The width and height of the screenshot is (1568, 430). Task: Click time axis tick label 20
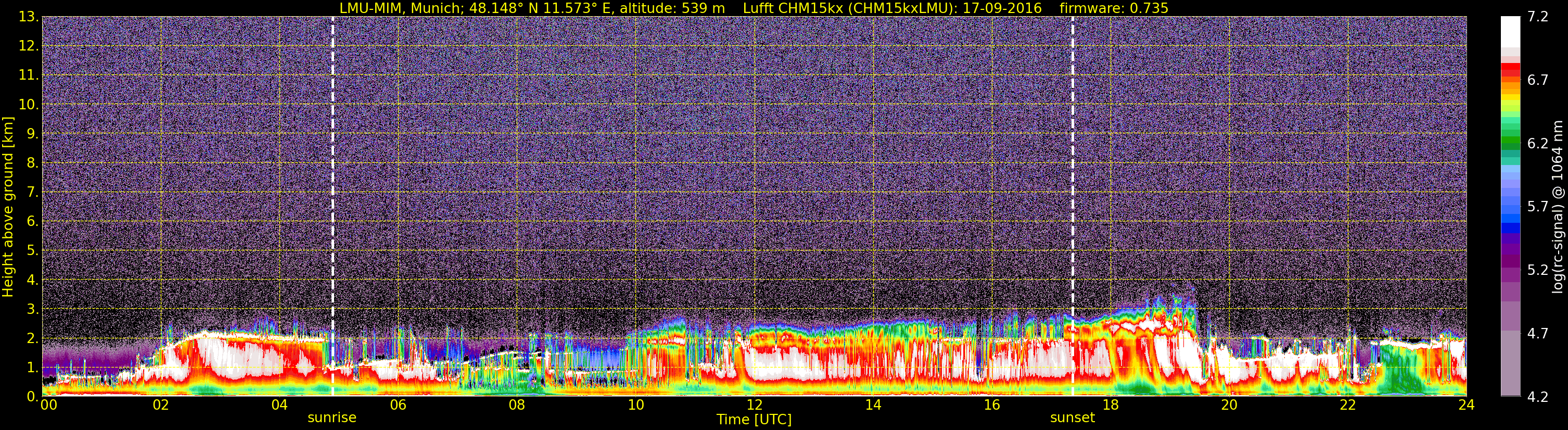click(x=1229, y=405)
